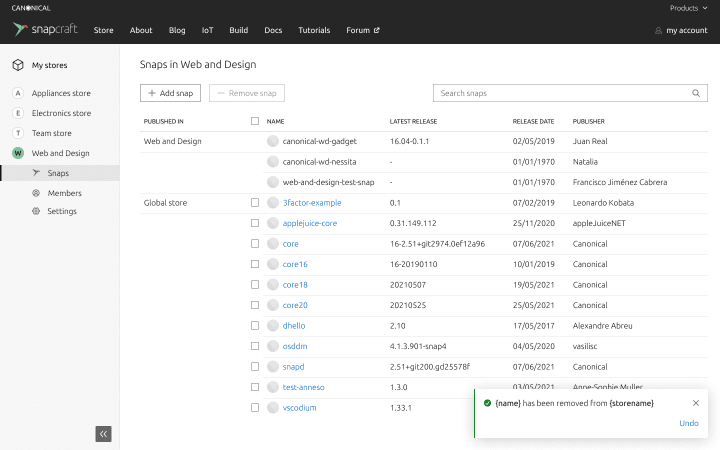Go to the Blog page
The image size is (720, 450).
[x=177, y=30]
